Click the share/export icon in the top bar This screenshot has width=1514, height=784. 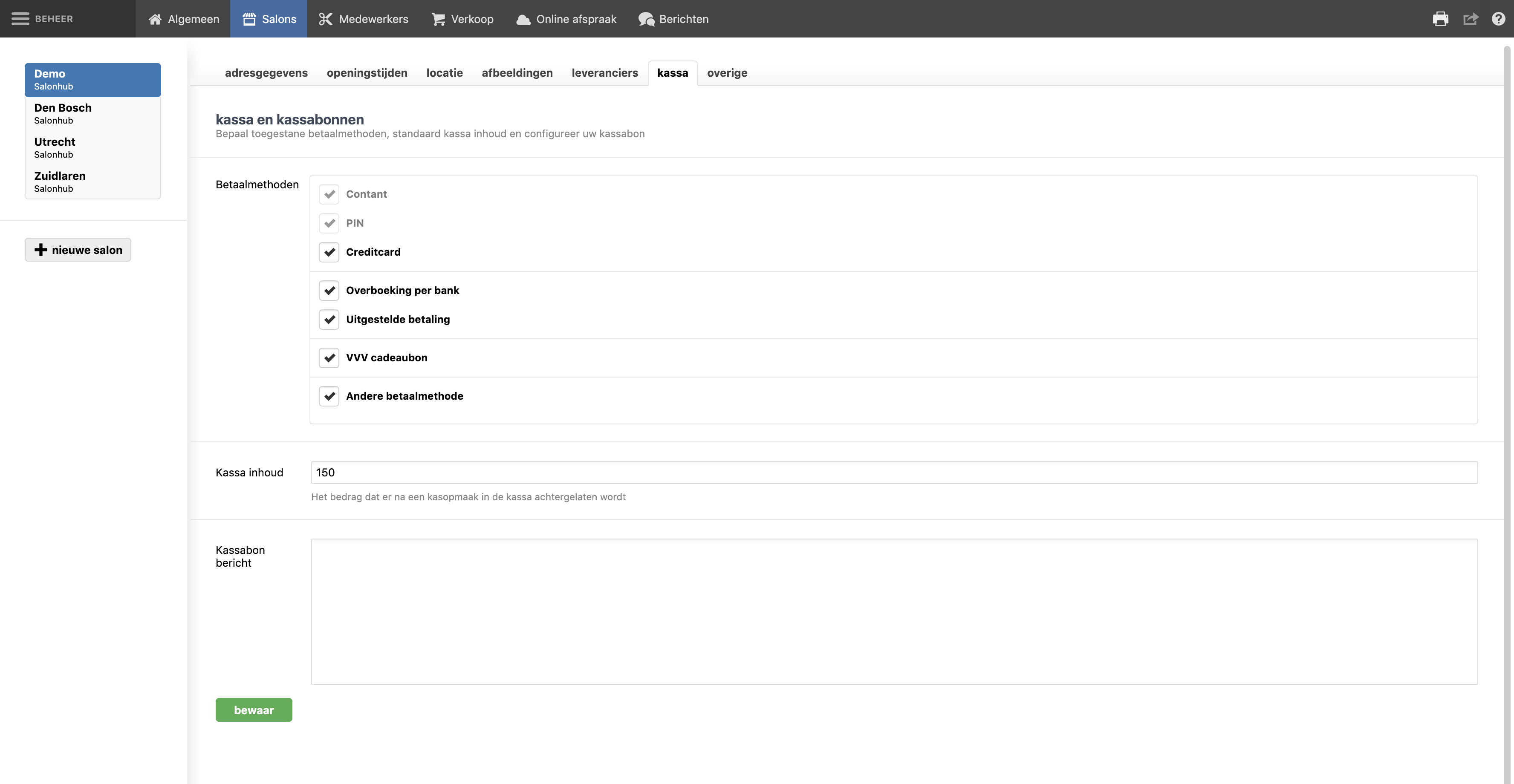click(x=1471, y=19)
